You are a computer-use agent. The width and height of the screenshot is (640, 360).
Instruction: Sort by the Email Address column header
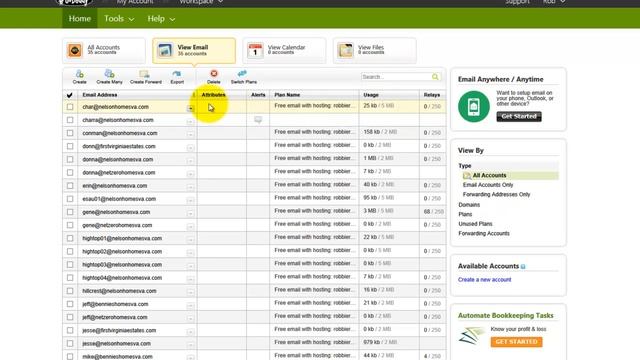tap(100, 95)
